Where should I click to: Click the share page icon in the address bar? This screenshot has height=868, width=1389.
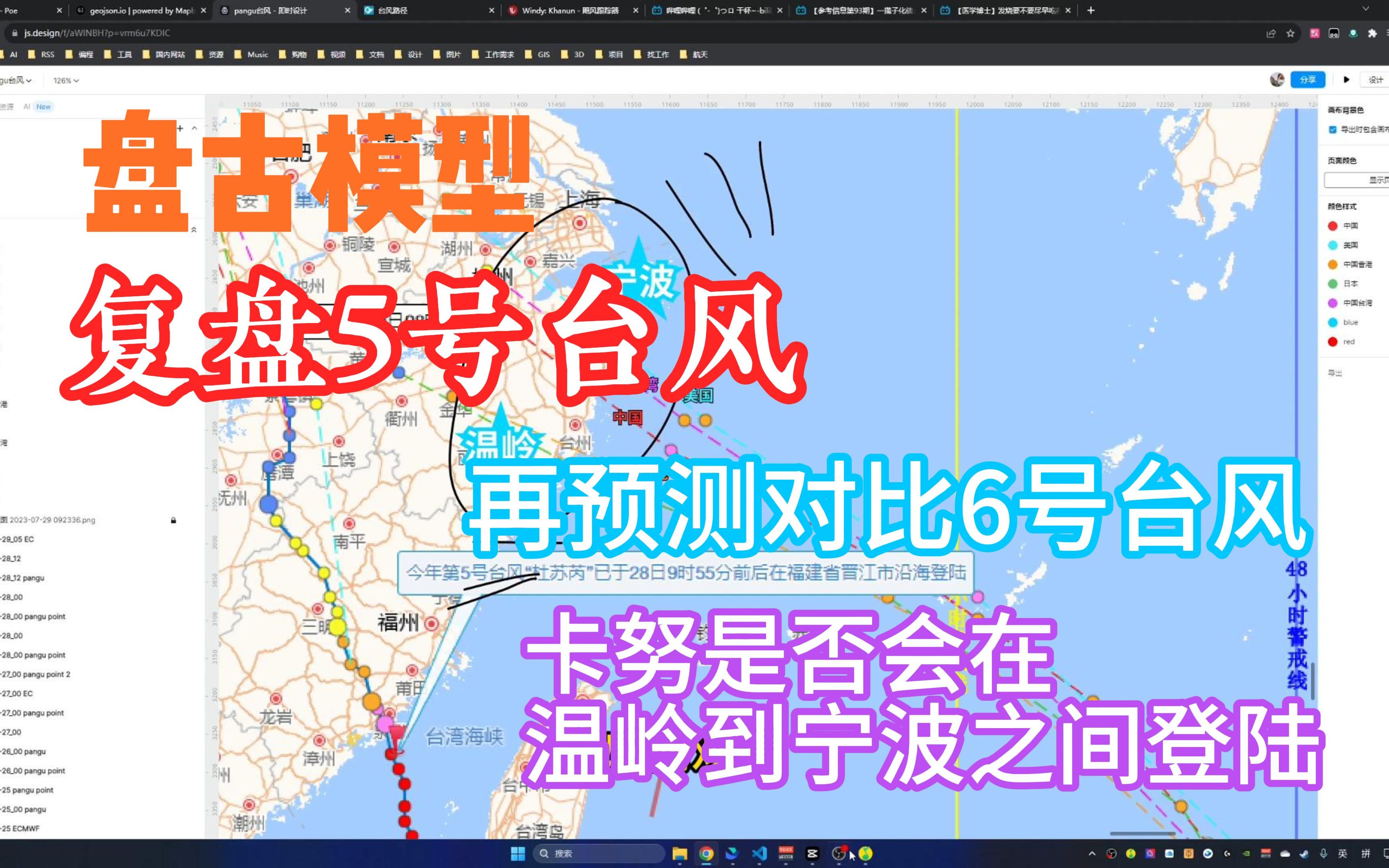click(x=1271, y=33)
